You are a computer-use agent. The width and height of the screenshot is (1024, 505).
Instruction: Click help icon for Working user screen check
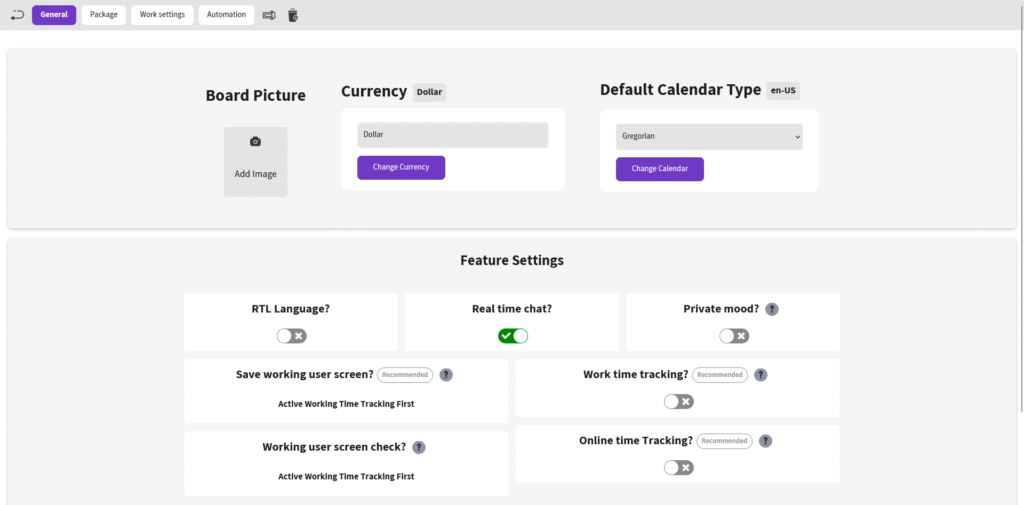pyautogui.click(x=418, y=447)
